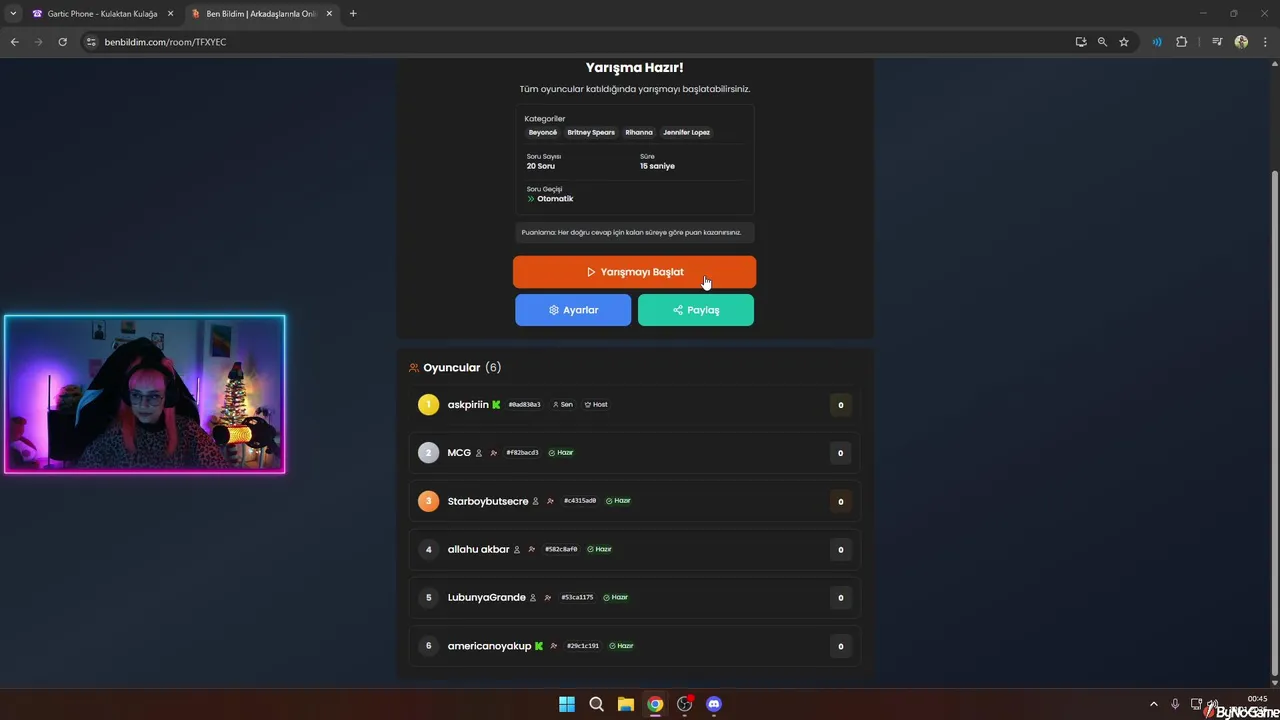Click the profile icon beside Starboybutsecre
Screen dimensions: 1280x720
point(536,501)
